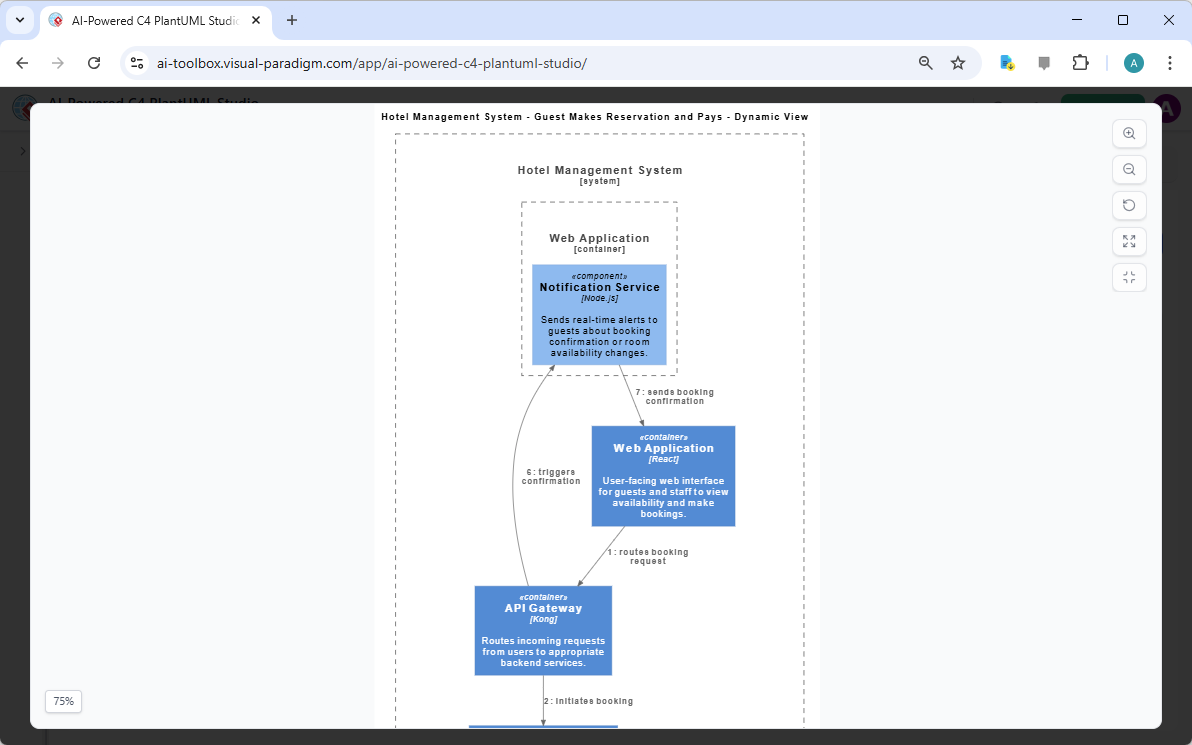Open the tab search dropdown arrow

[20, 20]
